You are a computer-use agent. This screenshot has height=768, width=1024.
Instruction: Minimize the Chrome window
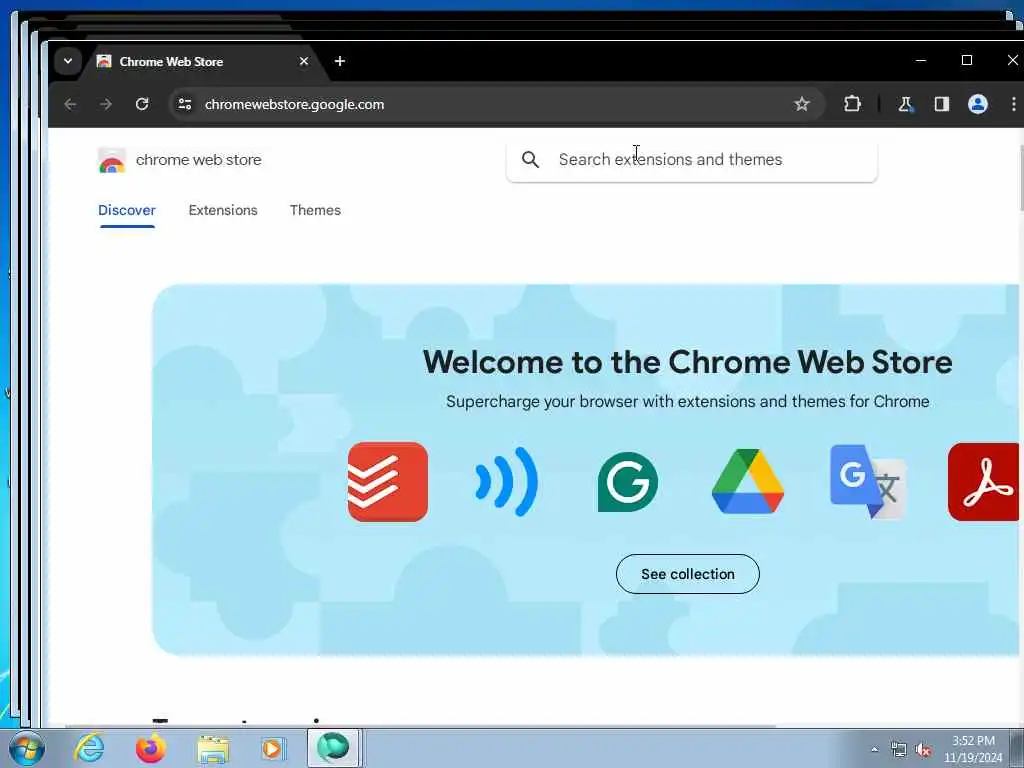tap(921, 60)
